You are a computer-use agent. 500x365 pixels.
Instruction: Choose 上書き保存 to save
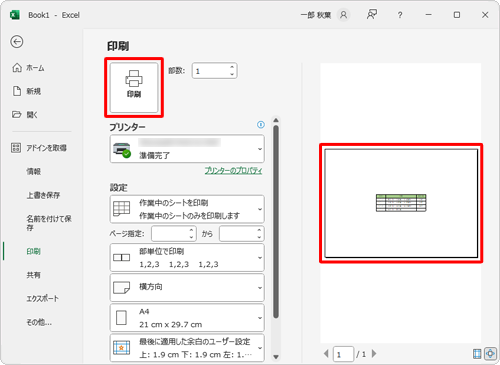point(43,195)
